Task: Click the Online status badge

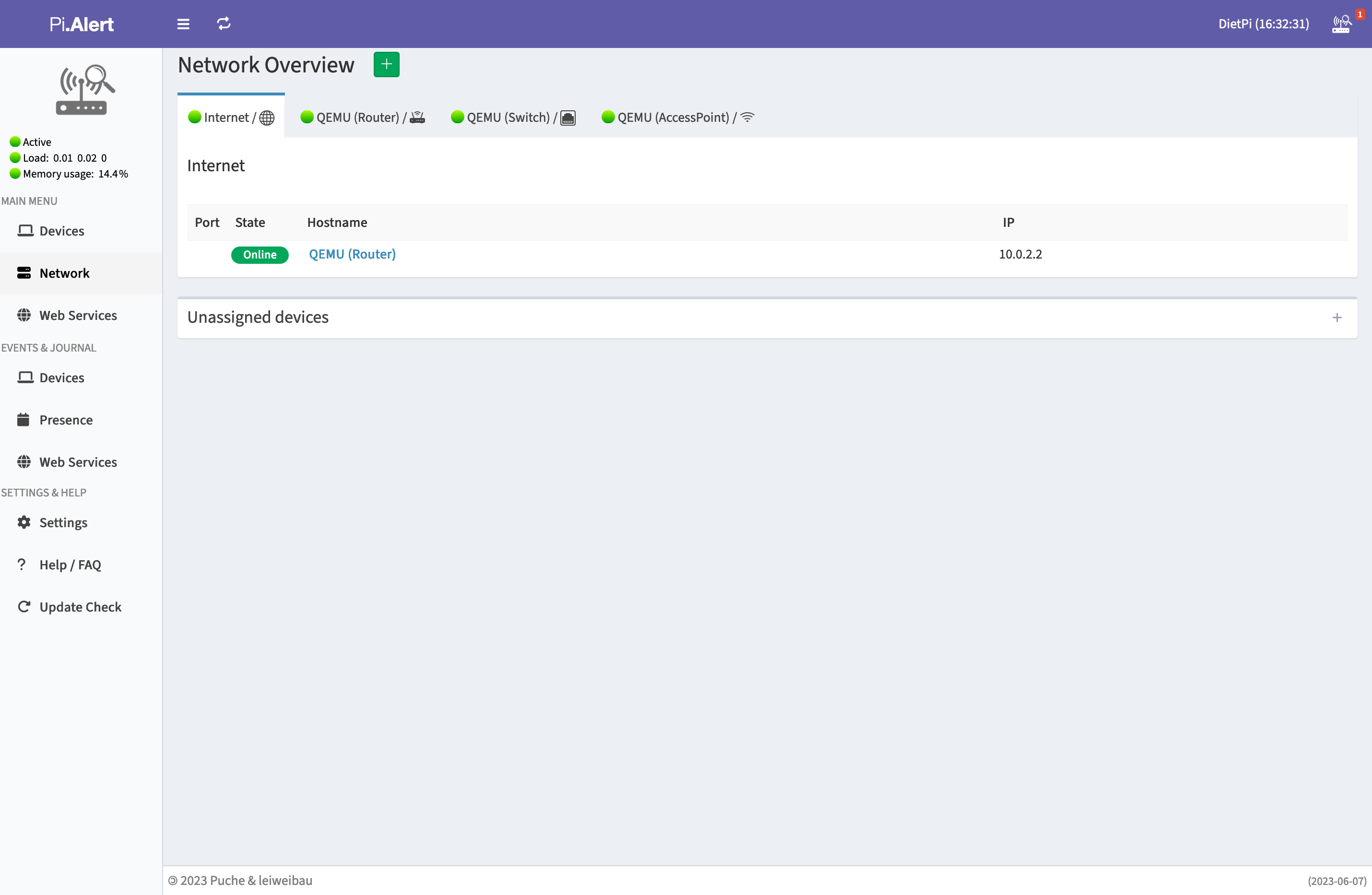Action: pyautogui.click(x=260, y=255)
